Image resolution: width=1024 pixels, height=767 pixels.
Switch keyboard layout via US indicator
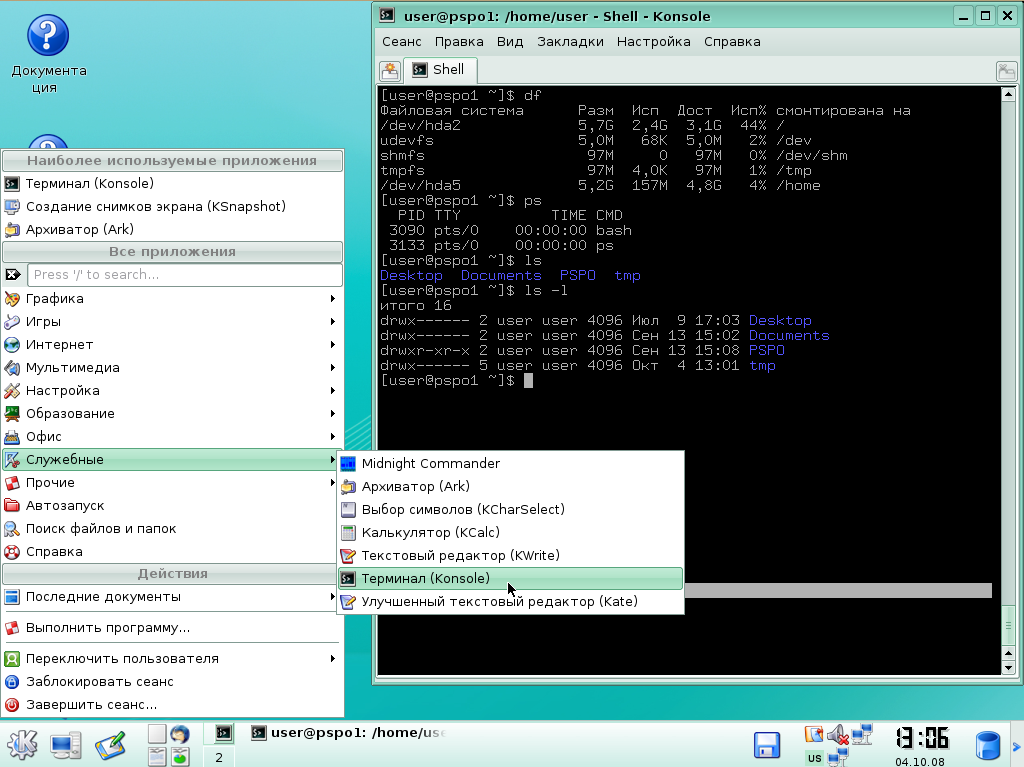coord(814,757)
